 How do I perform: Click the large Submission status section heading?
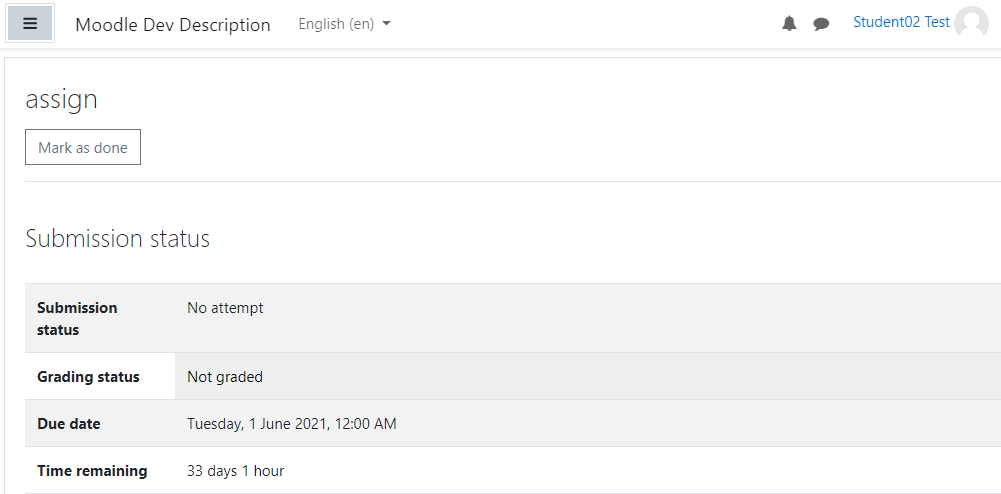pos(117,239)
